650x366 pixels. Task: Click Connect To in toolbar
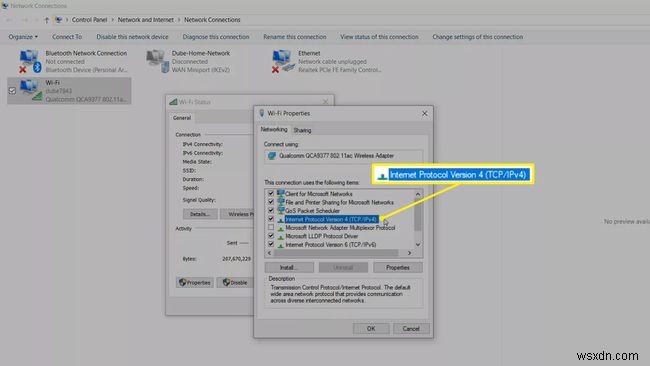click(67, 37)
